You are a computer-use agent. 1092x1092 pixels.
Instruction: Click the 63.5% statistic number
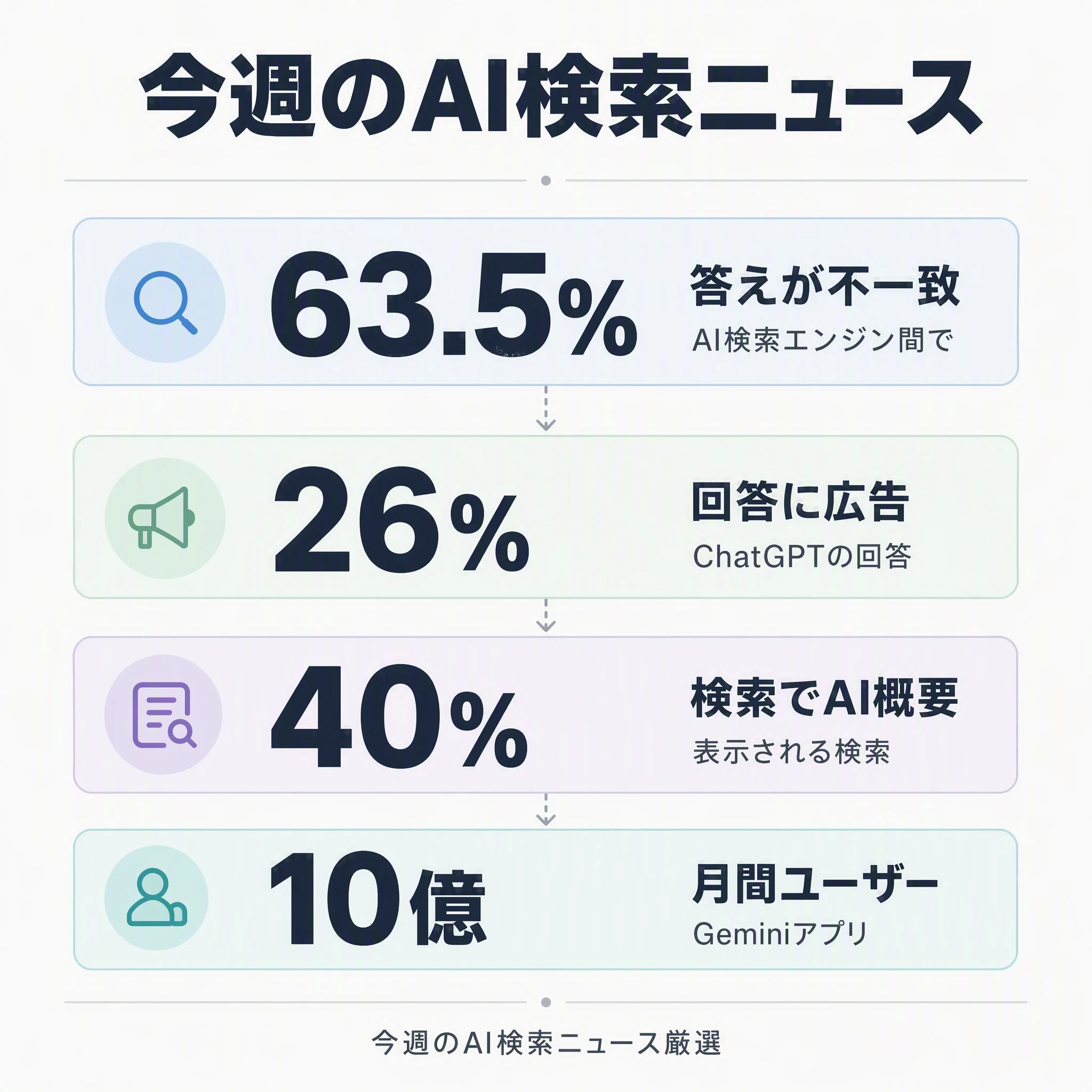click(454, 304)
